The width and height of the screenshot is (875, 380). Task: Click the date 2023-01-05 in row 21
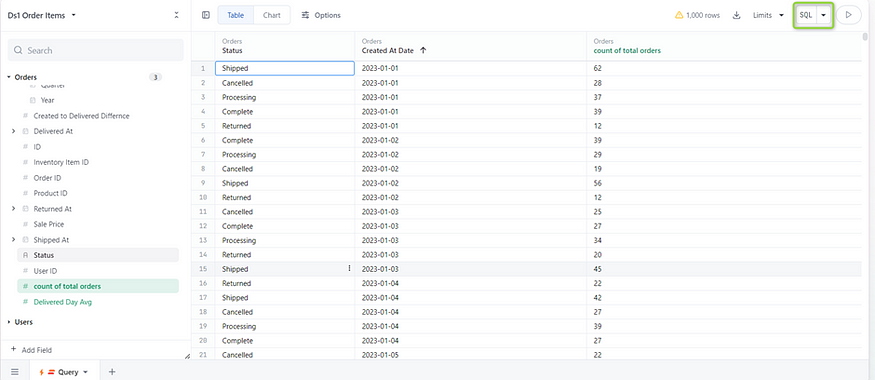380,354
